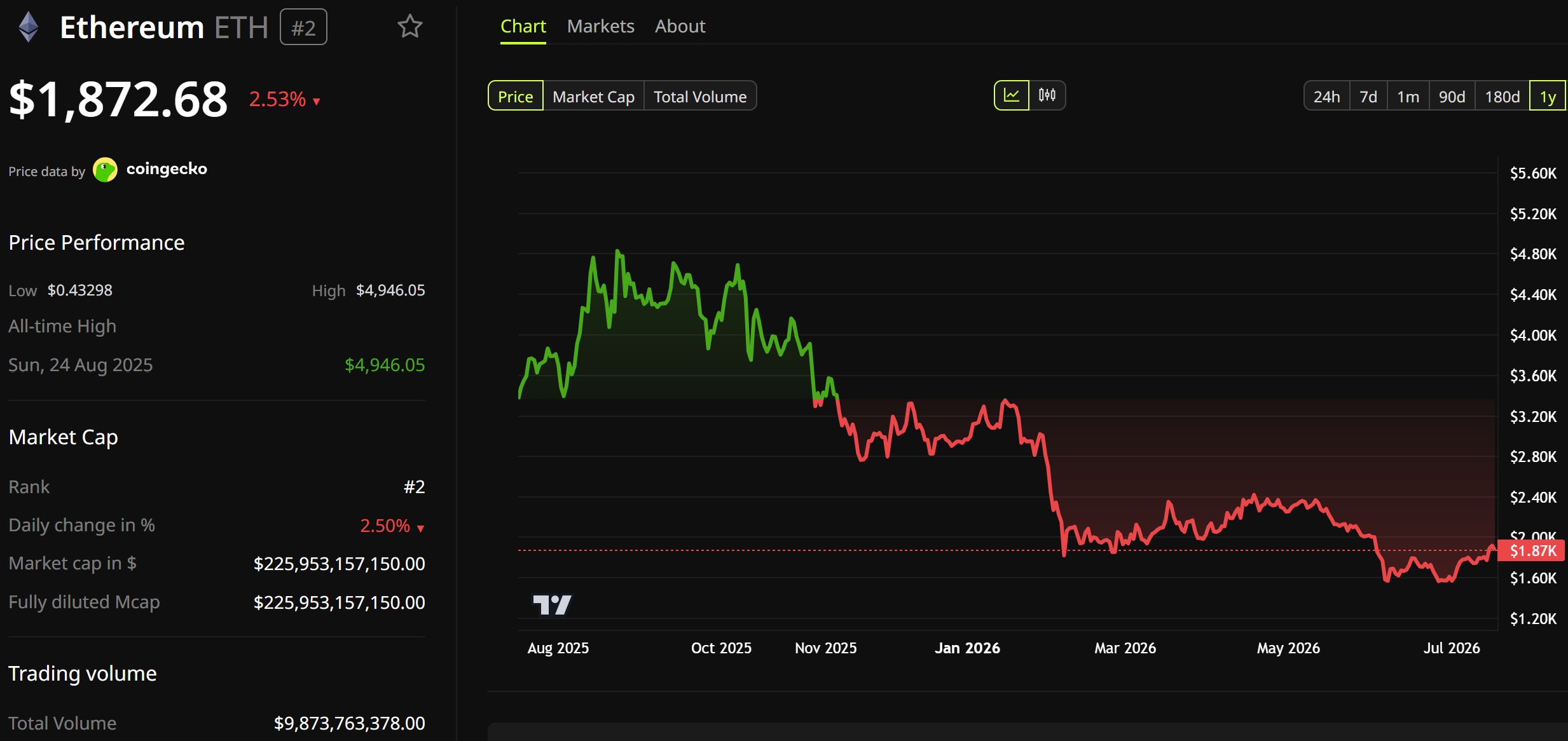
Task: Add Ethereum to favorites with star icon
Action: pyautogui.click(x=409, y=27)
